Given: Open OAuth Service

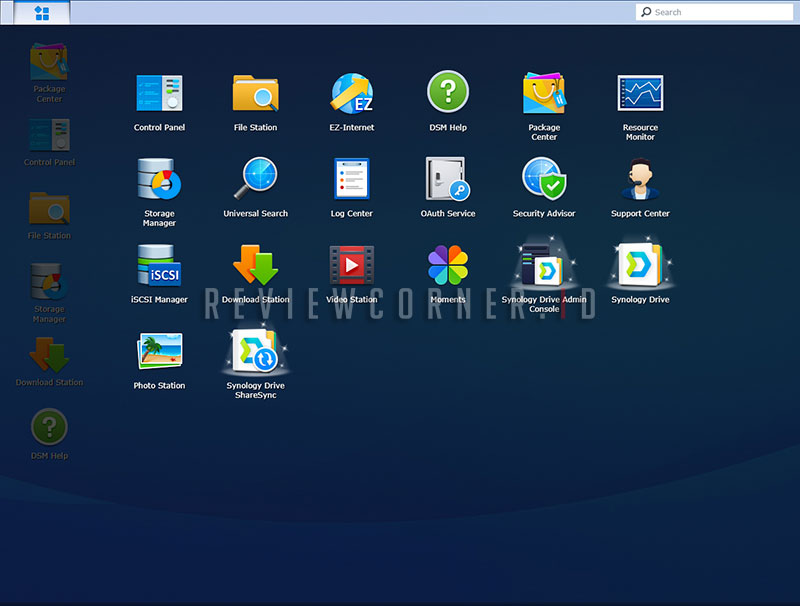Looking at the screenshot, I should [x=447, y=180].
